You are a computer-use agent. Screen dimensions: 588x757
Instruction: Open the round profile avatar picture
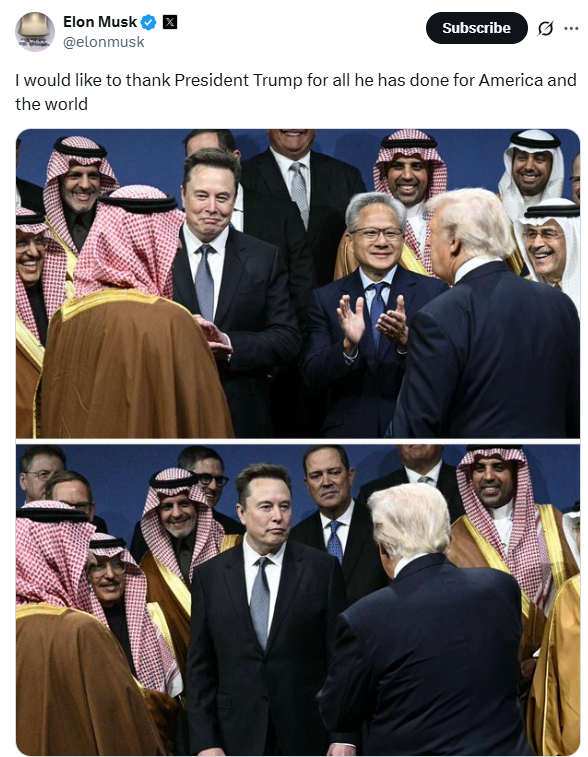point(35,31)
